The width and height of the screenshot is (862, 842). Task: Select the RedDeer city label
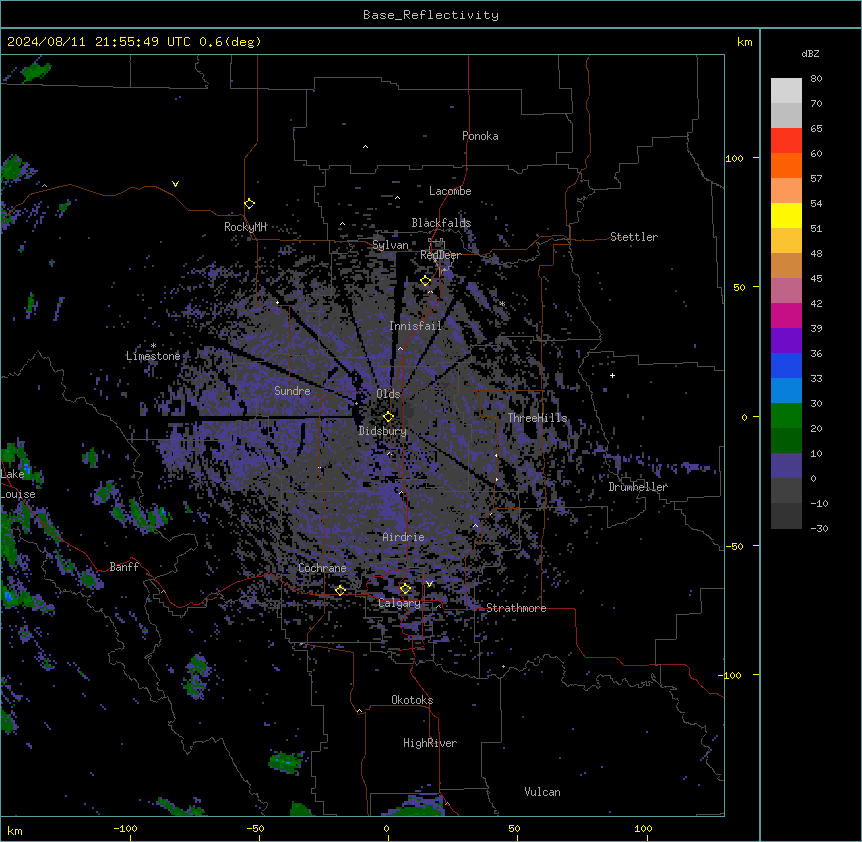point(440,255)
